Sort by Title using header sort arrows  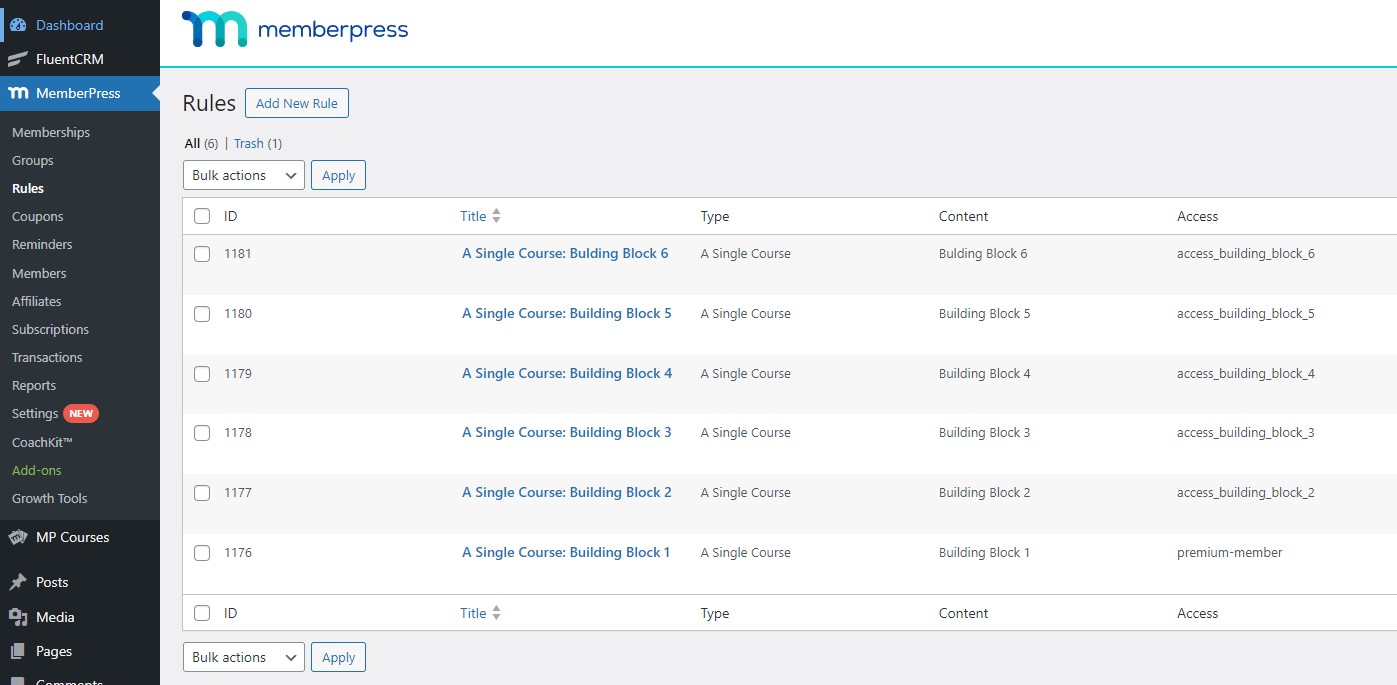pyautogui.click(x=496, y=216)
